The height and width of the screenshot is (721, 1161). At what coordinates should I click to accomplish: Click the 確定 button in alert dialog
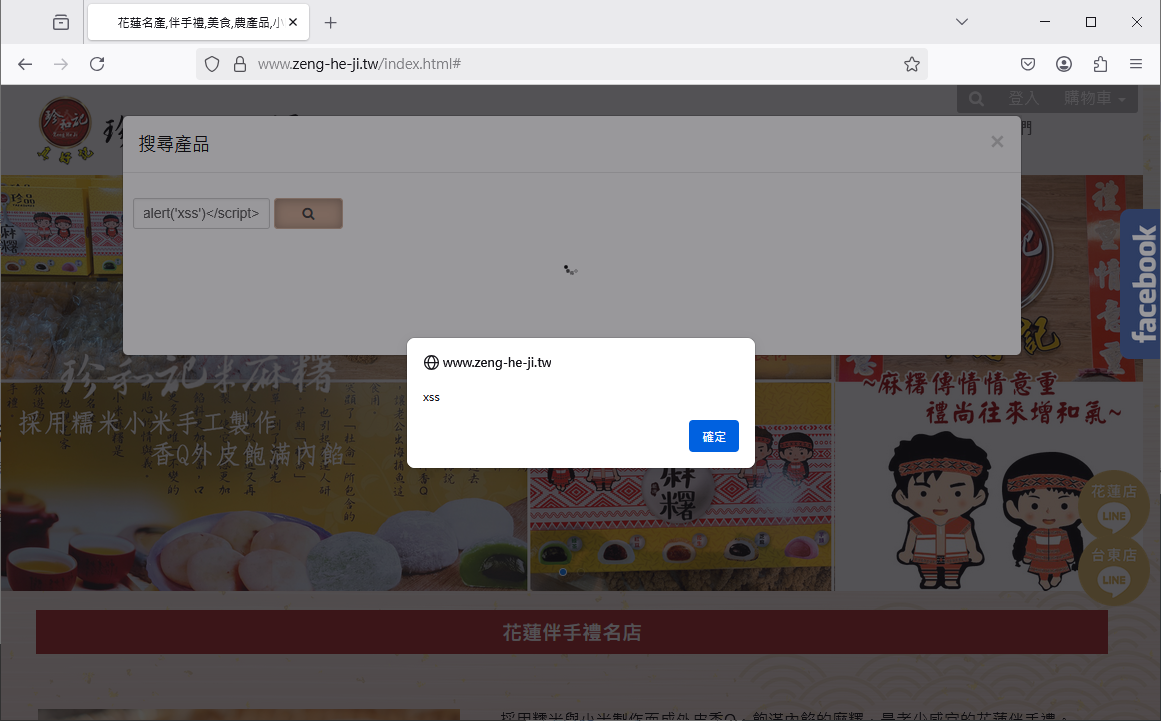(x=713, y=436)
